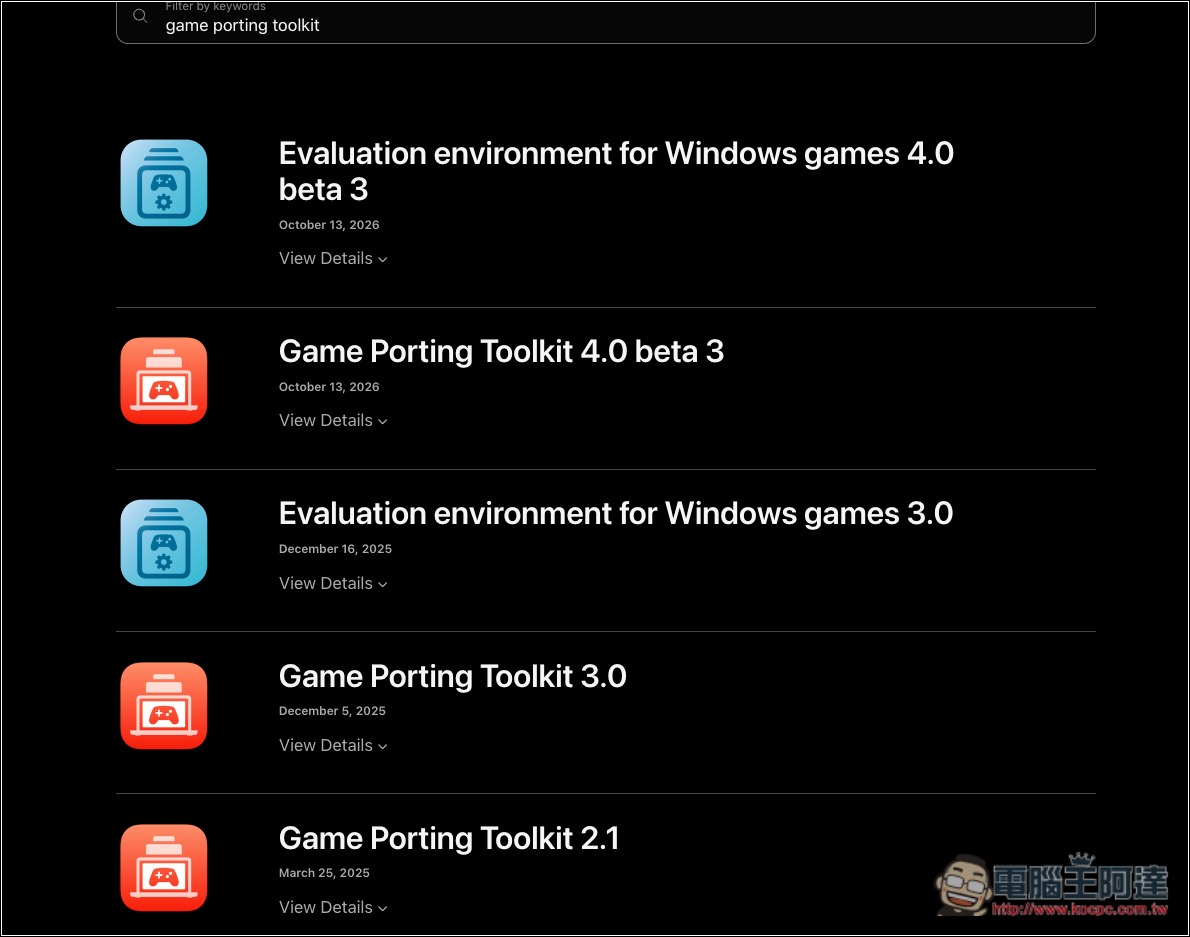This screenshot has width=1190, height=937.
Task: Open the Evaluation environment for Windows games 4.0 beta 3 title
Action: click(616, 171)
